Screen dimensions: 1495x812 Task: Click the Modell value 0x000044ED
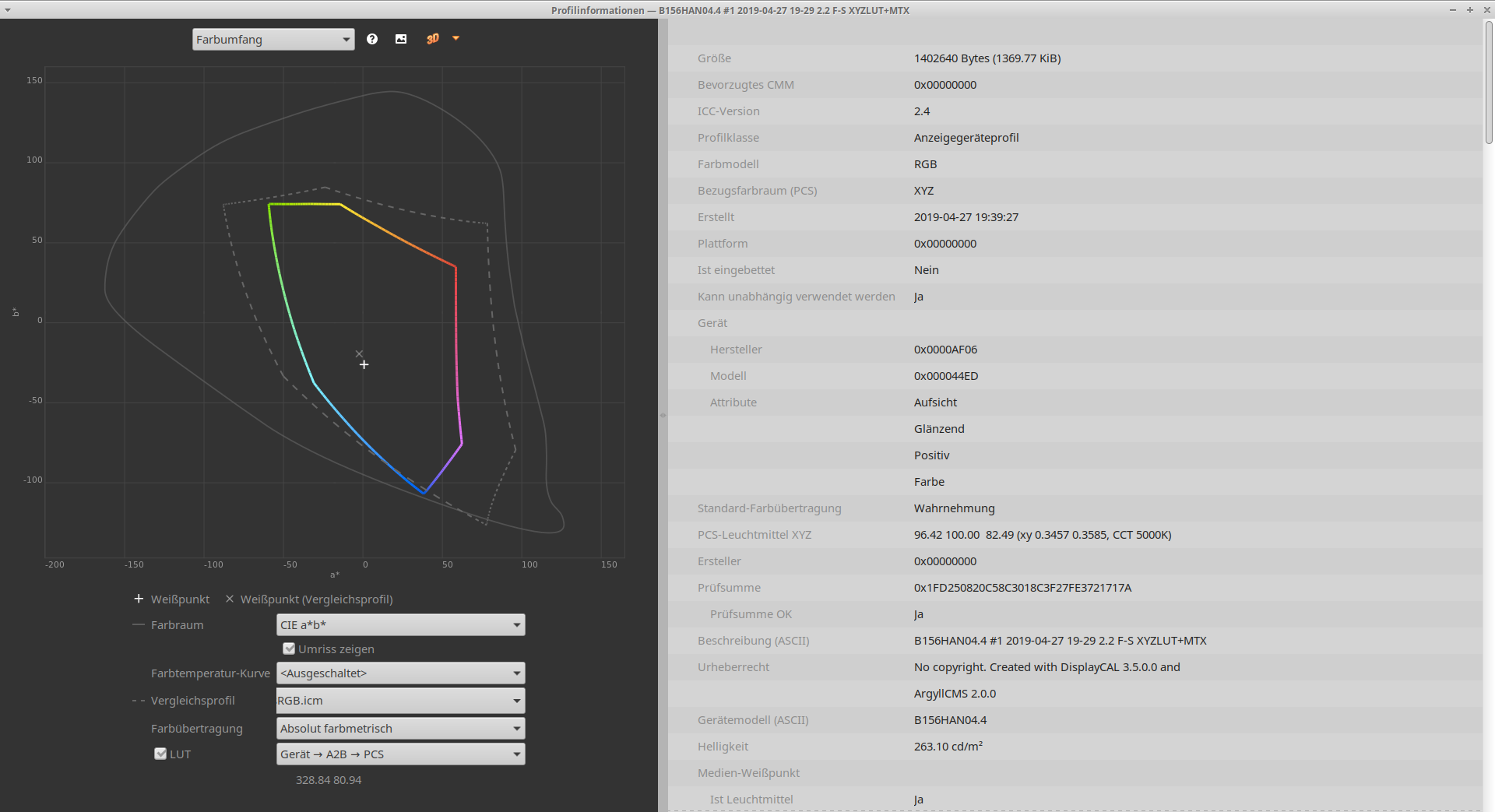(x=946, y=376)
